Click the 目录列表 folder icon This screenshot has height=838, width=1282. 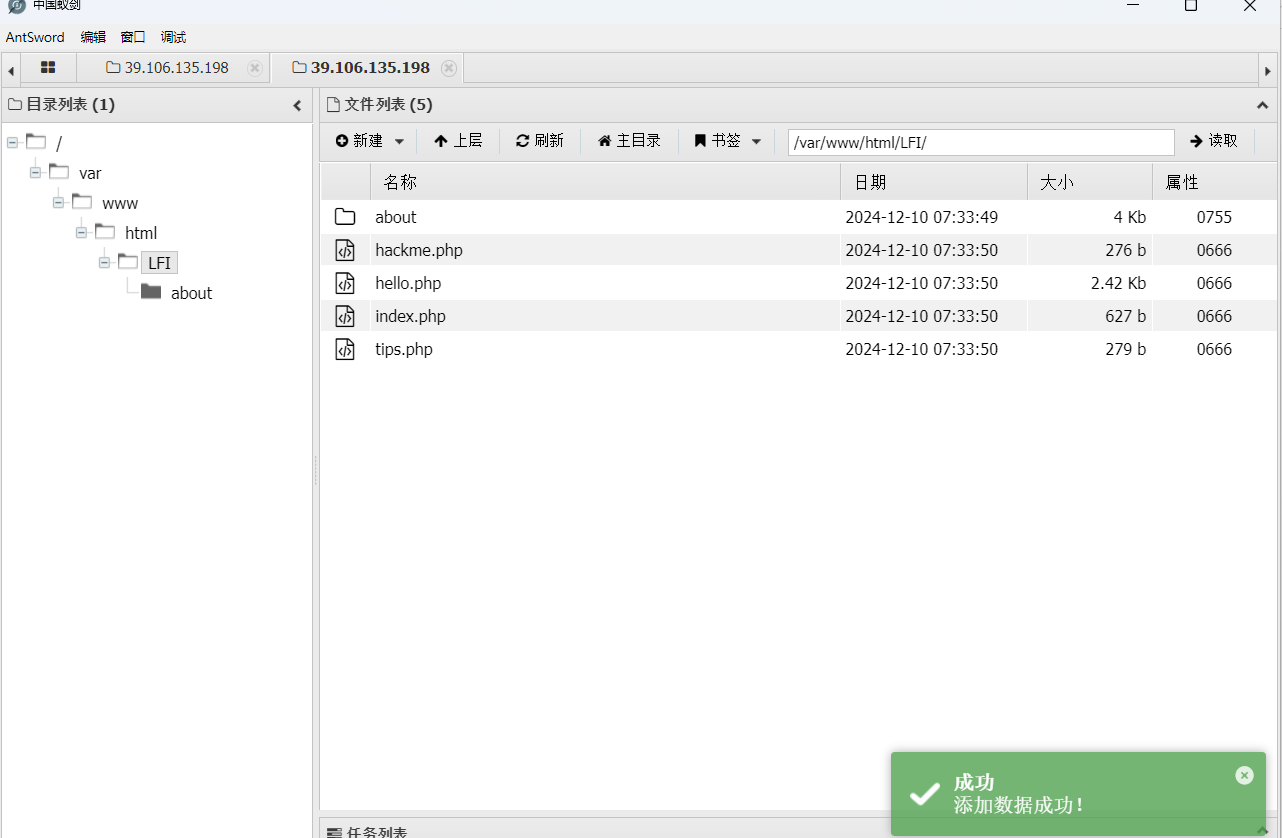[15, 105]
